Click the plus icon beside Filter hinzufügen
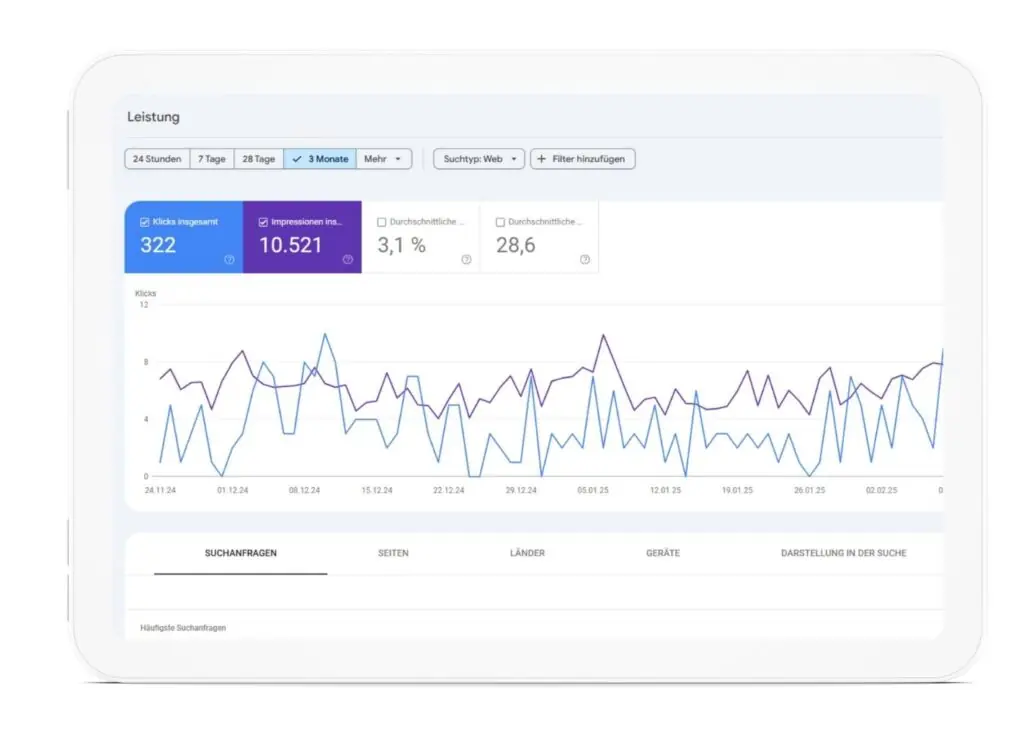 coord(543,158)
